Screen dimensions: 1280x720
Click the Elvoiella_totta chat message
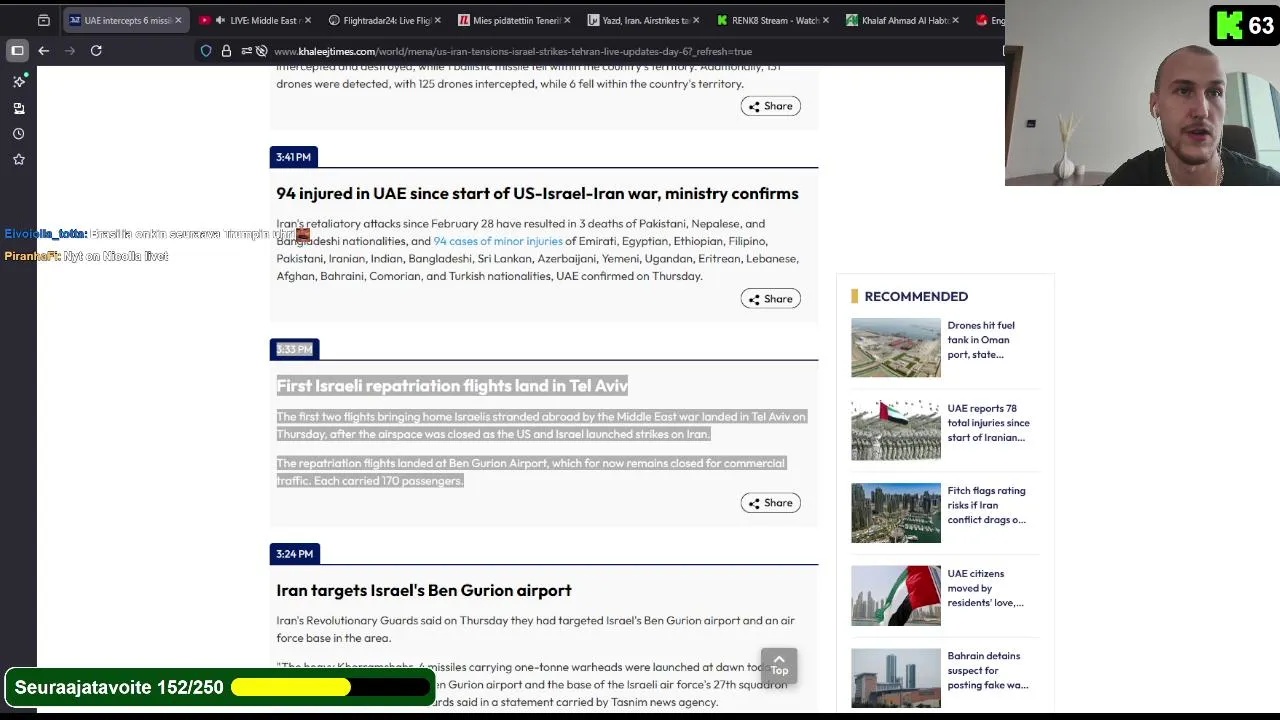coord(157,234)
